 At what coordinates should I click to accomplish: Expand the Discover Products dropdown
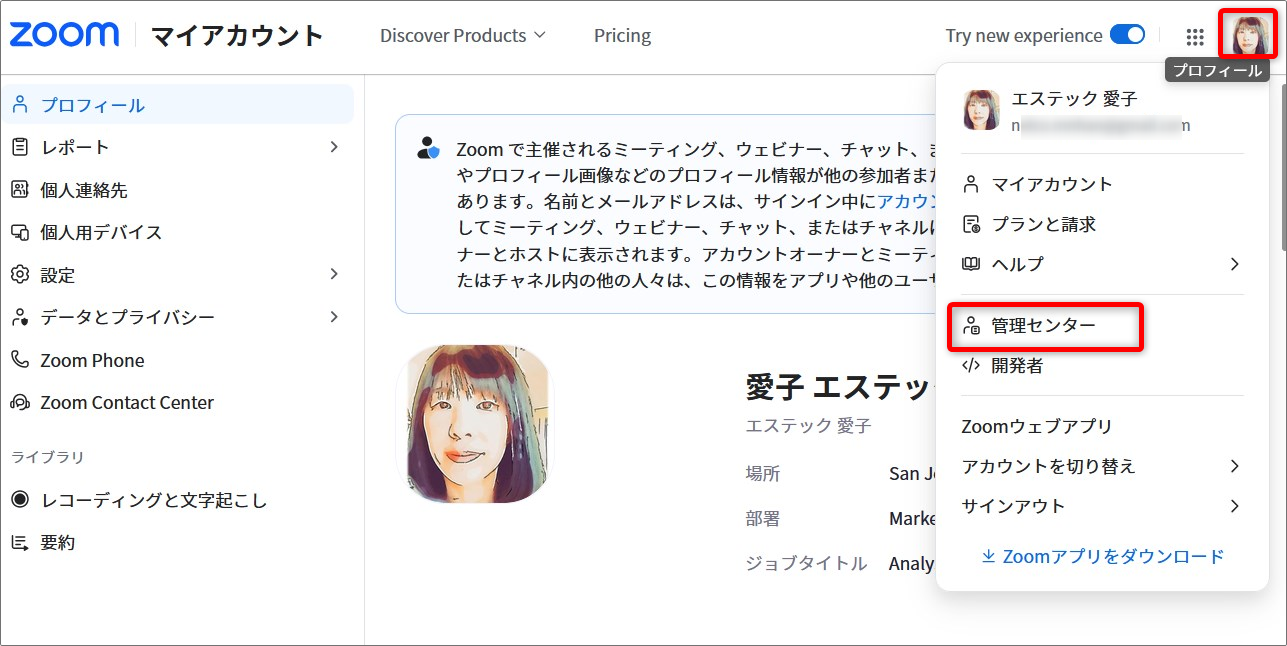462,36
